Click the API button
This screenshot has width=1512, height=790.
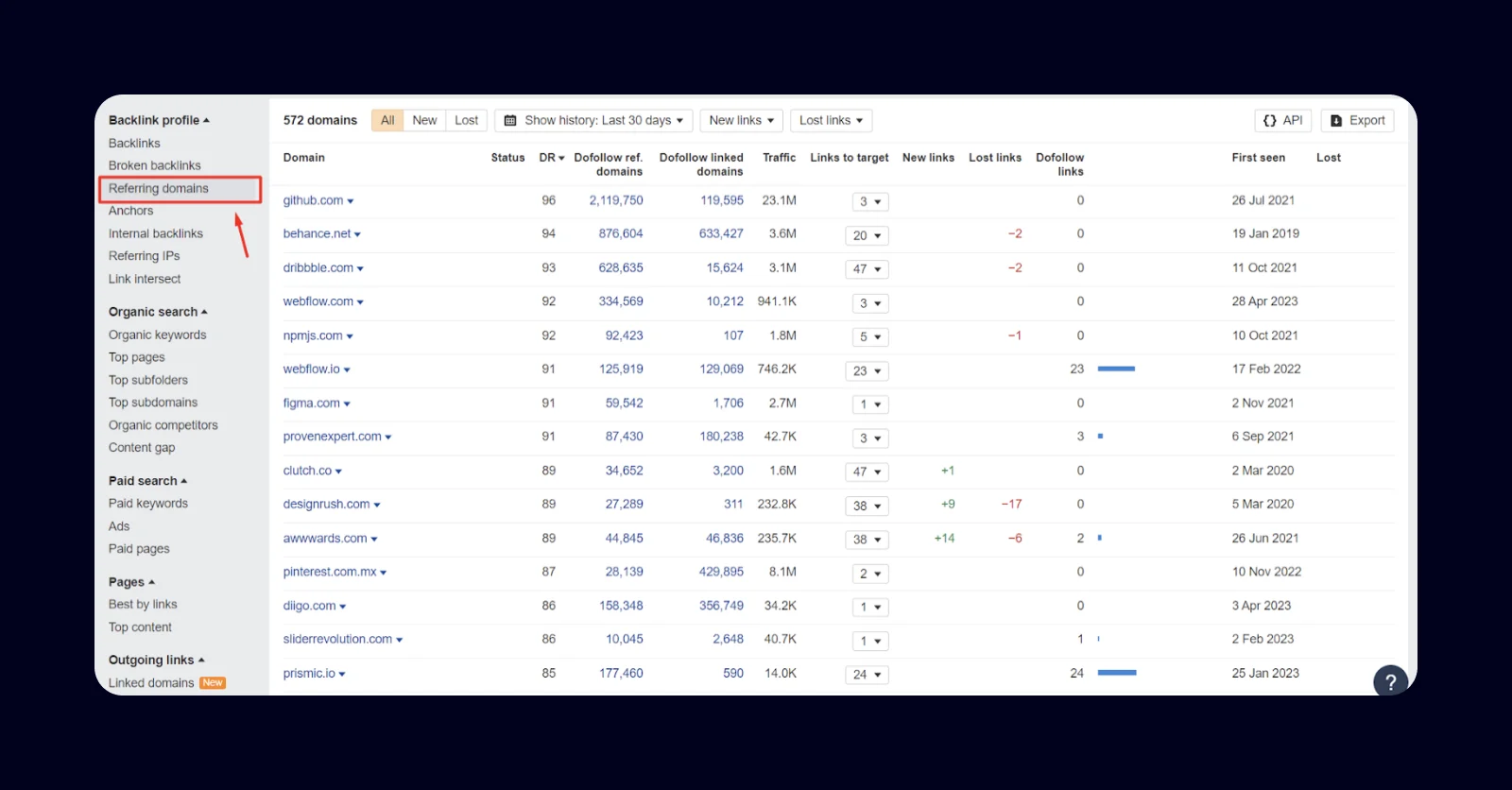click(x=1283, y=120)
